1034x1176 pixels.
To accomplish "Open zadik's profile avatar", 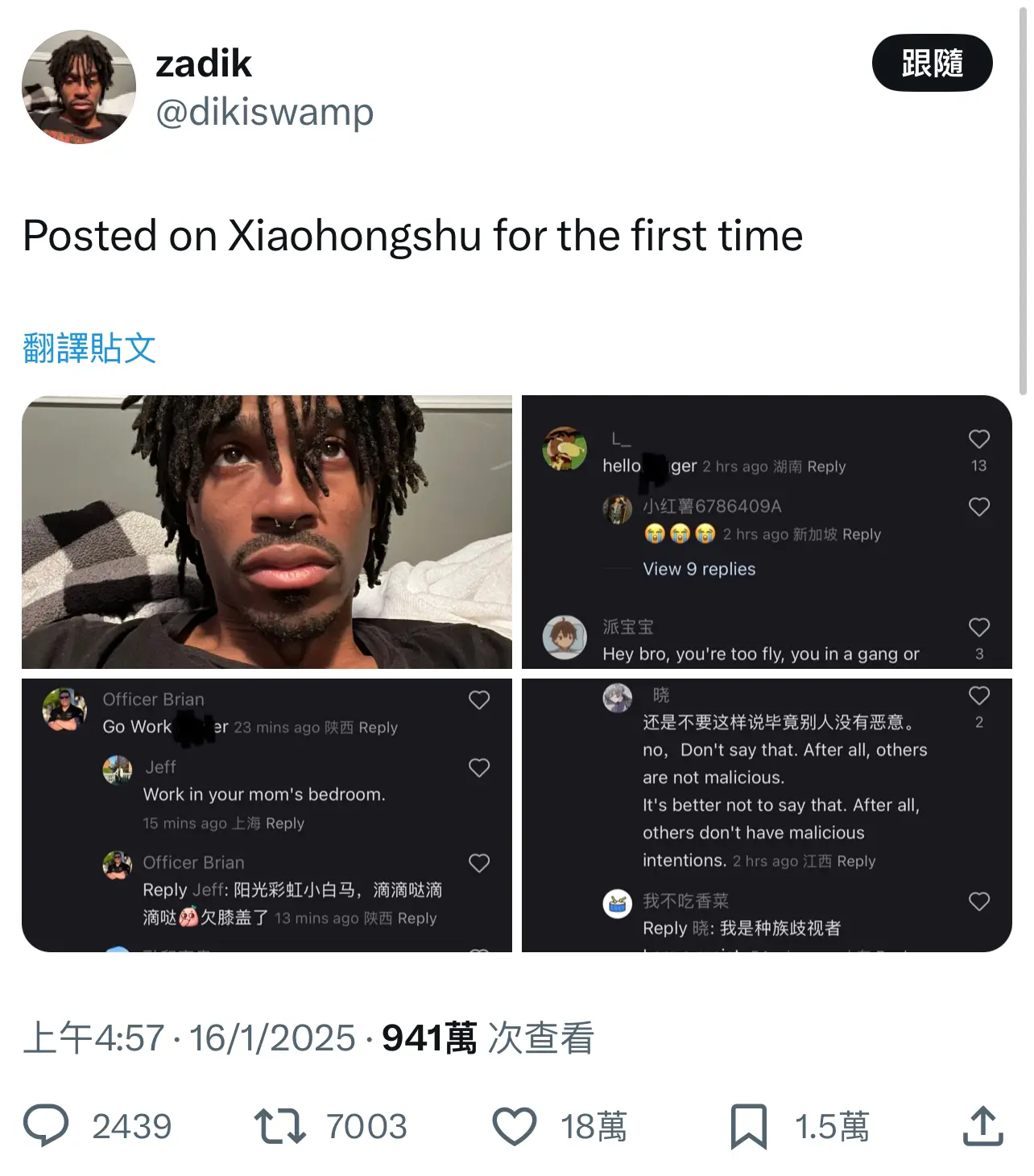I will click(x=79, y=87).
